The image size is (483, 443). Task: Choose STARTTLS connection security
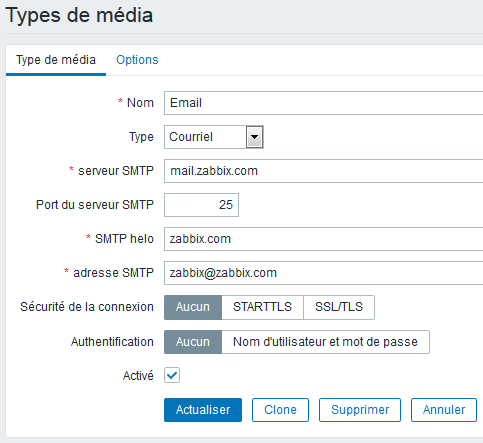tap(262, 307)
